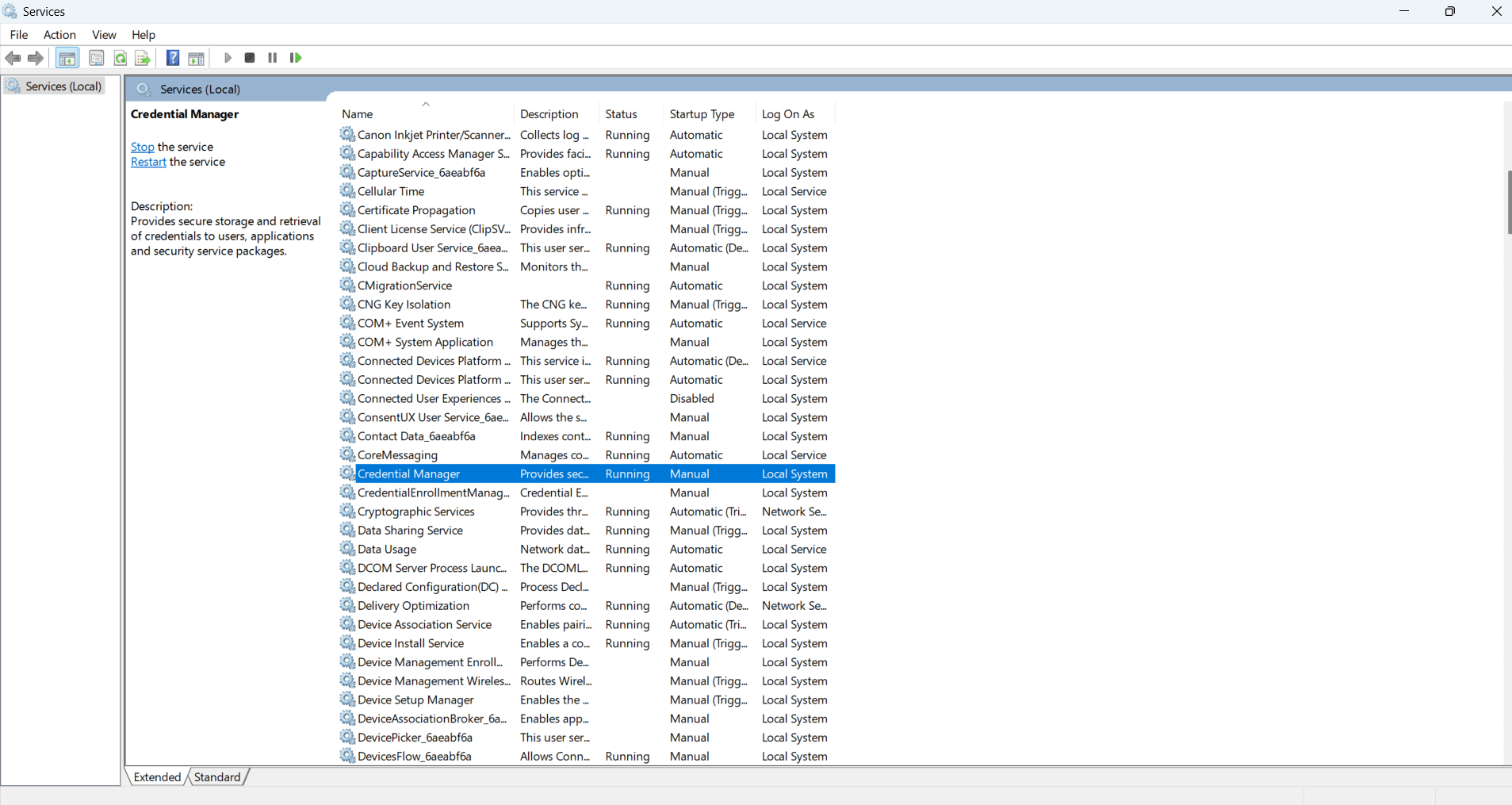Select the Connected User Experiences service
1512x805 pixels.
(x=587, y=398)
